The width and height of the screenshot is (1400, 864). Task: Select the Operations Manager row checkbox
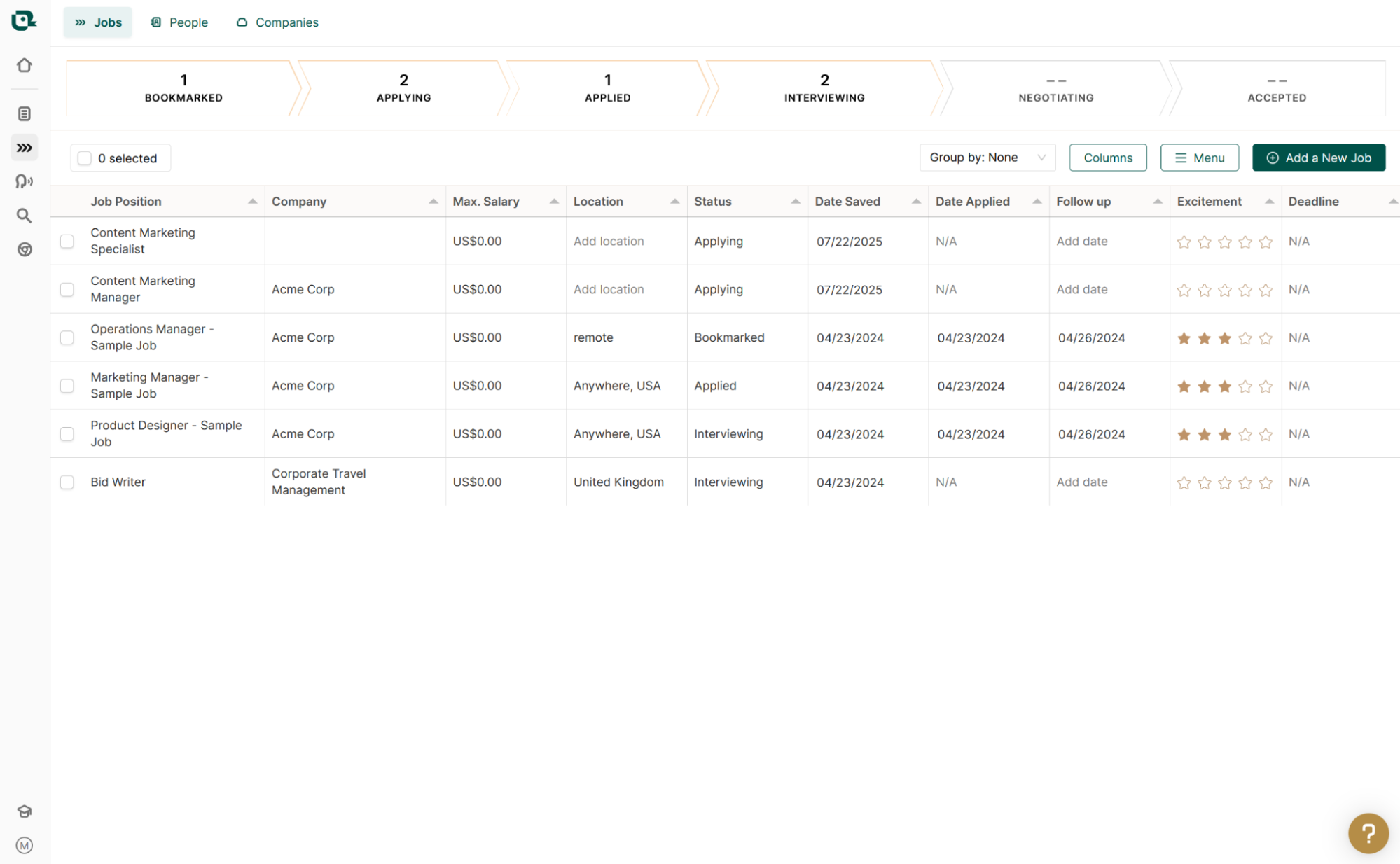67,337
